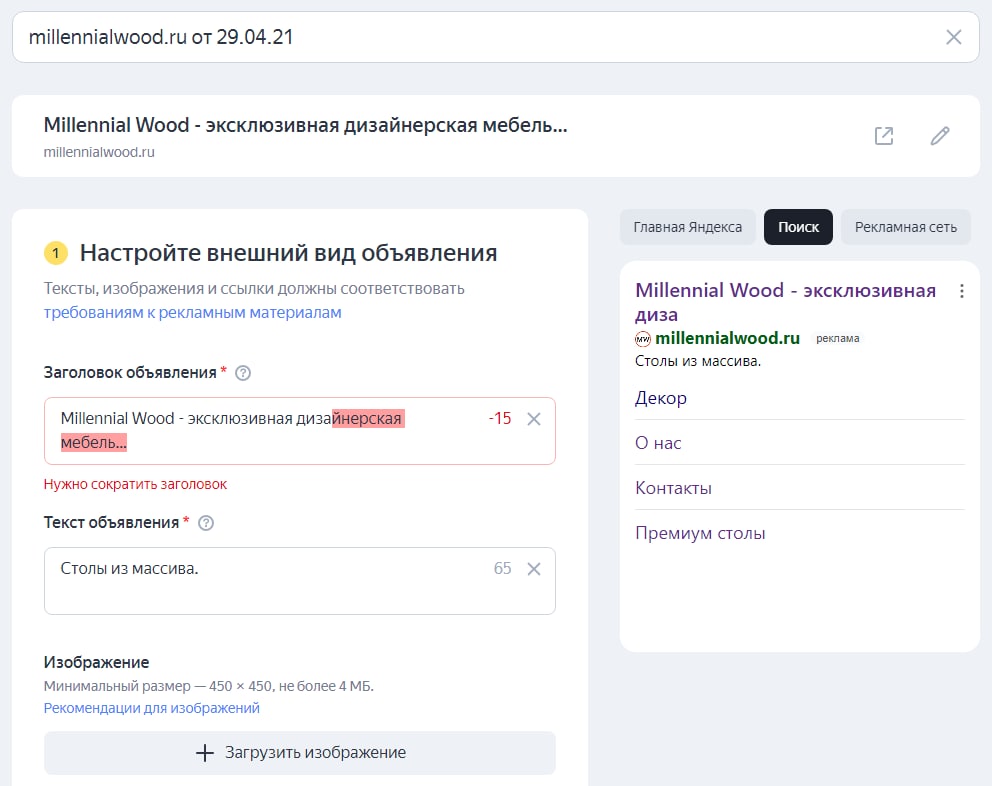The width and height of the screenshot is (992, 786).
Task: Click Премиум столы quick link
Action: (700, 533)
